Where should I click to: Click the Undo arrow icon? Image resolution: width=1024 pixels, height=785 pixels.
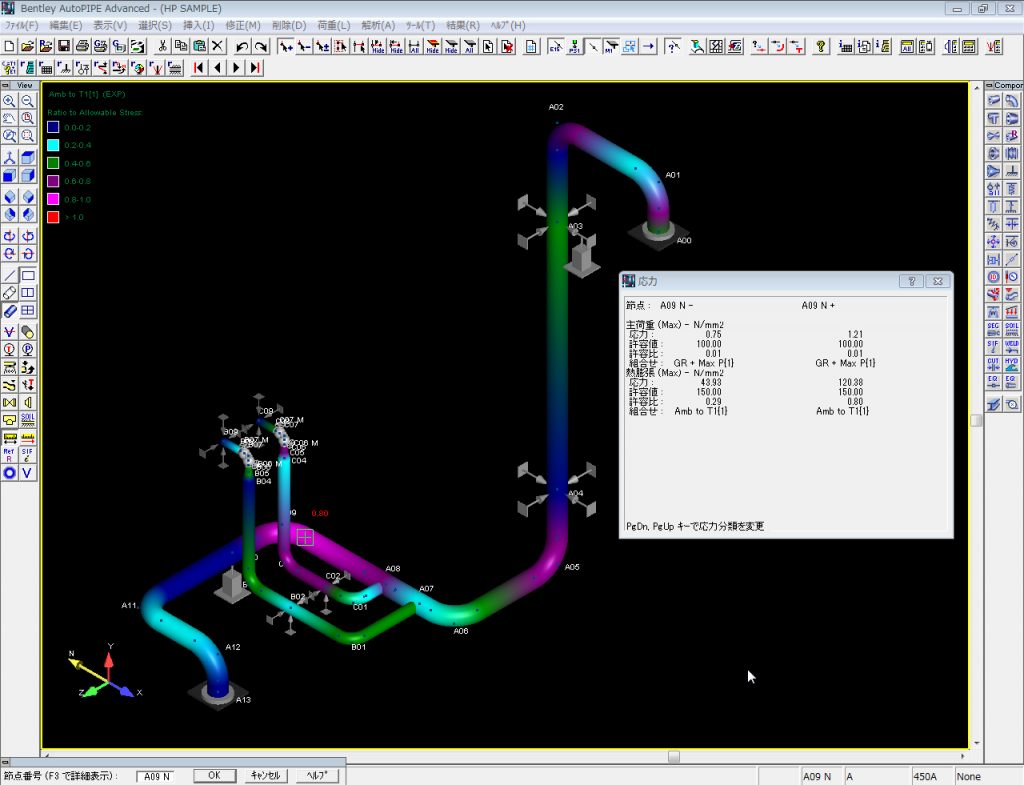pos(242,46)
